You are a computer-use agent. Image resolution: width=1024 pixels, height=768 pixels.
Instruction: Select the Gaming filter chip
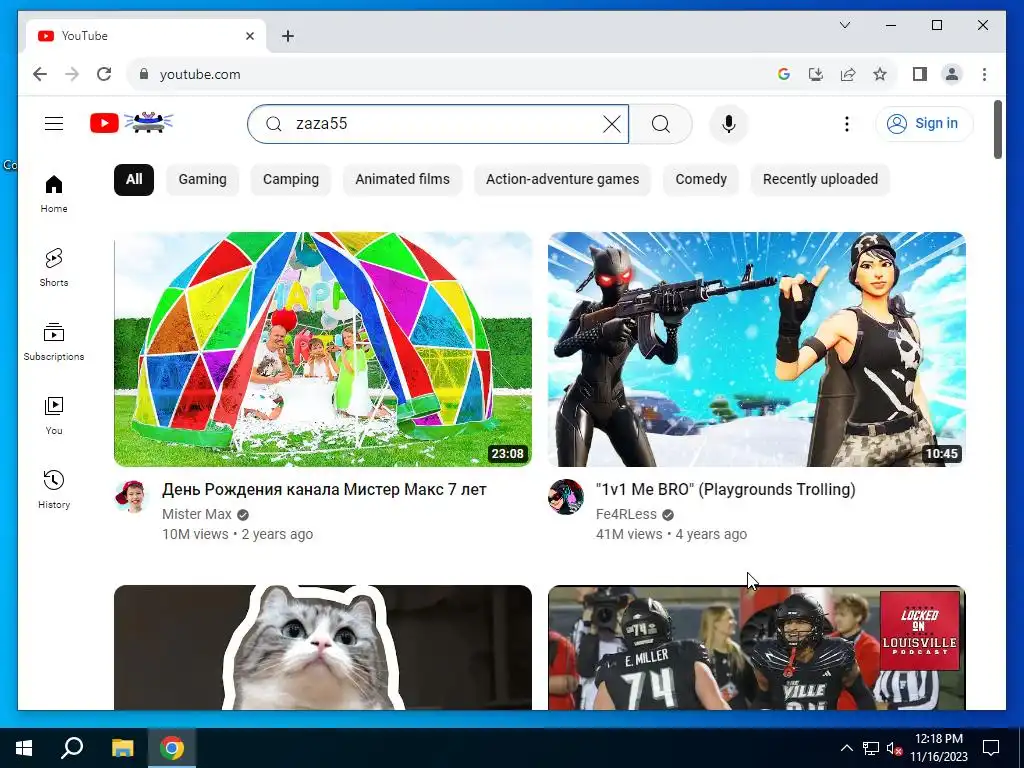click(202, 180)
